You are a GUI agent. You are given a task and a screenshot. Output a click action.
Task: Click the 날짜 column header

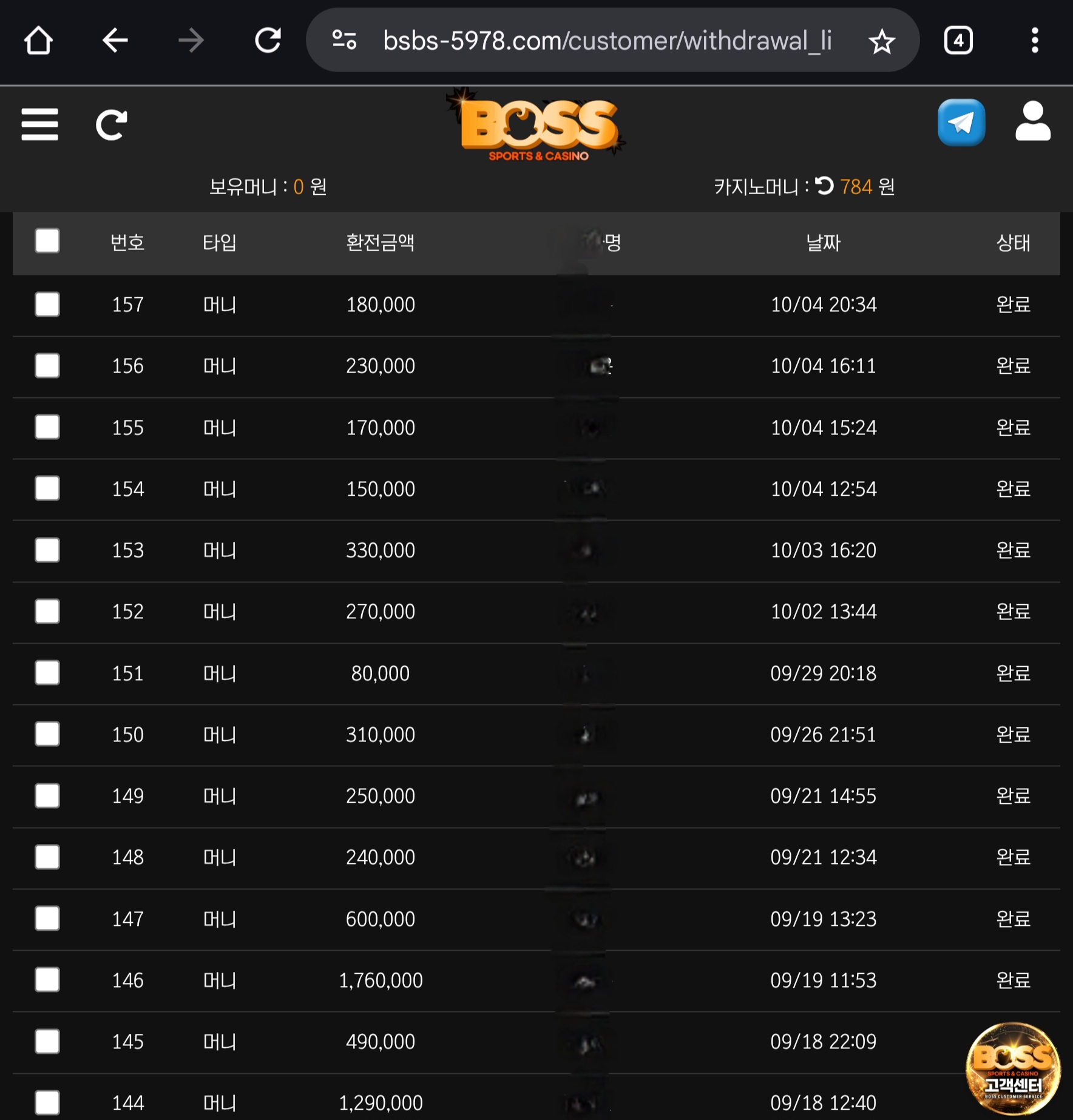coord(823,243)
